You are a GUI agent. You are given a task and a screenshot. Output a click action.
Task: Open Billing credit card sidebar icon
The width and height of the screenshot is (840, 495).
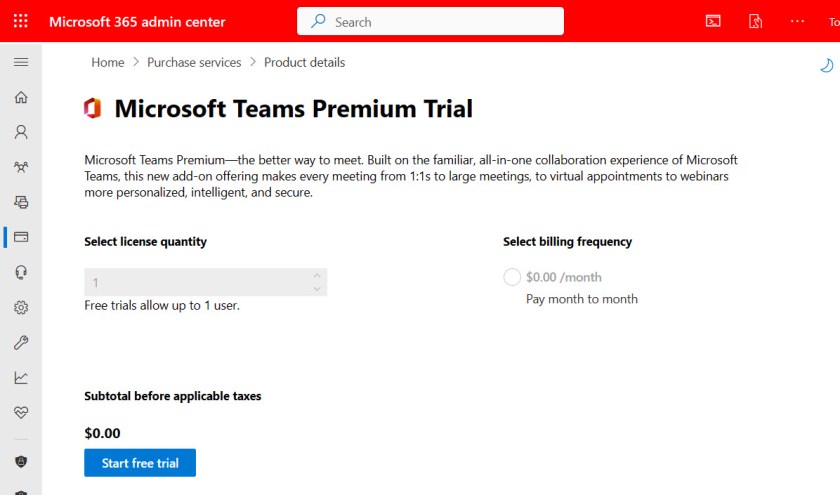[x=21, y=237]
